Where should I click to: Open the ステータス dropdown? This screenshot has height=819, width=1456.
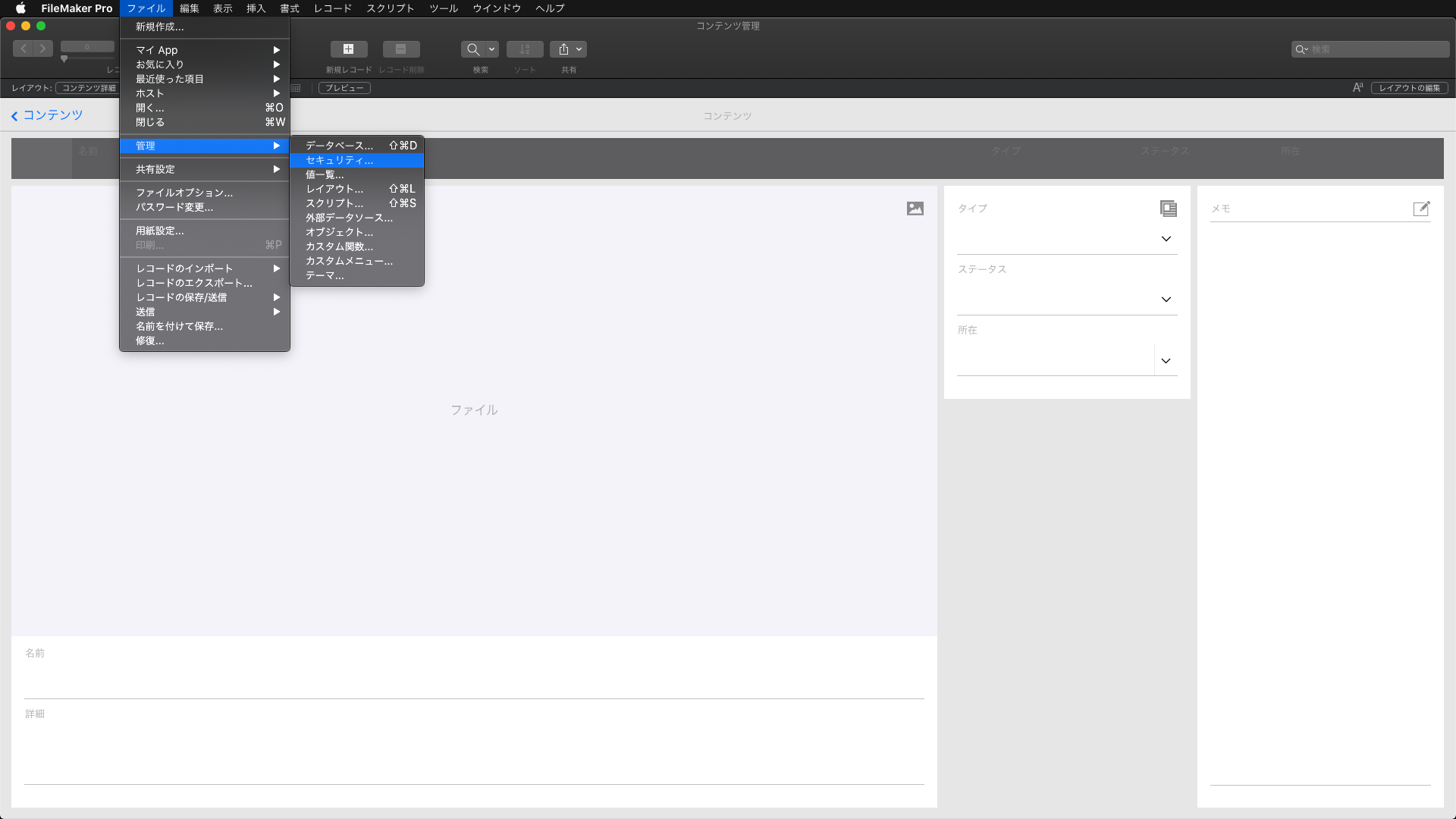1166,300
